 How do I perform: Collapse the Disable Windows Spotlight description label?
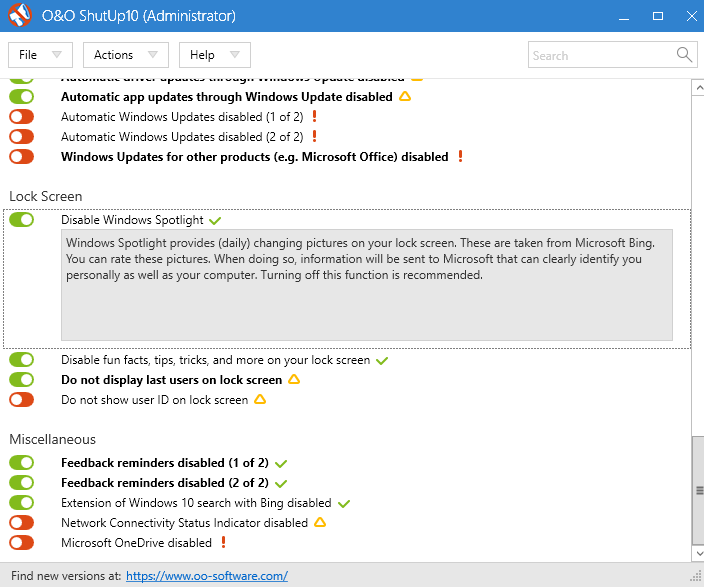click(132, 220)
